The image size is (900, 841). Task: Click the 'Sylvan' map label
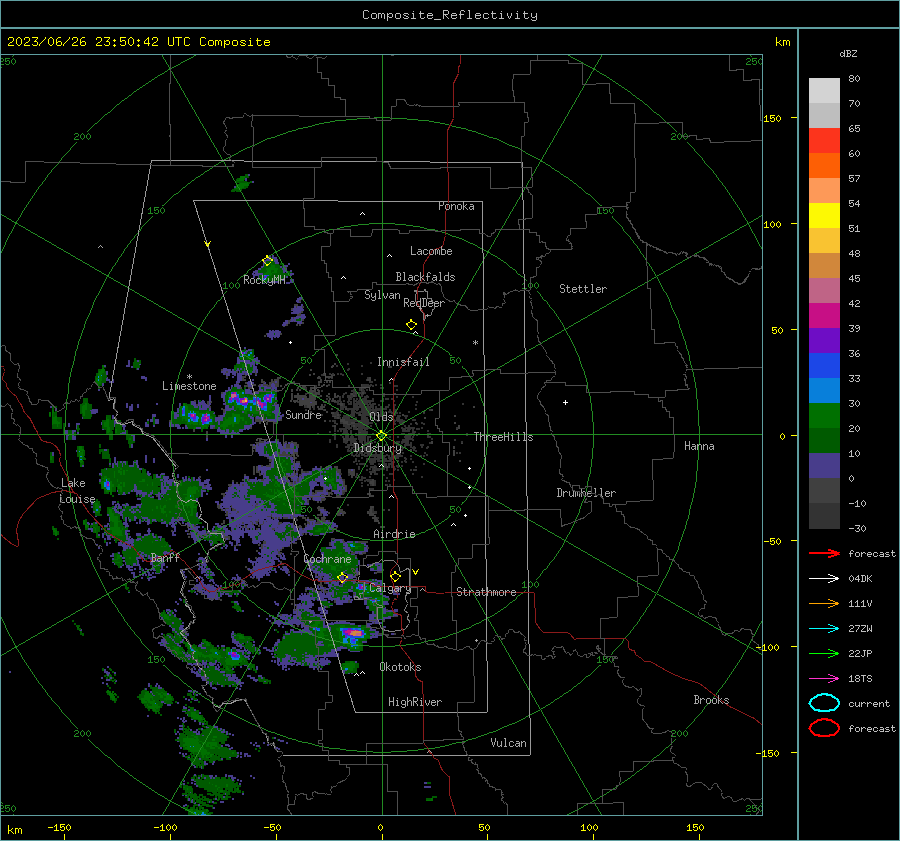(382, 295)
